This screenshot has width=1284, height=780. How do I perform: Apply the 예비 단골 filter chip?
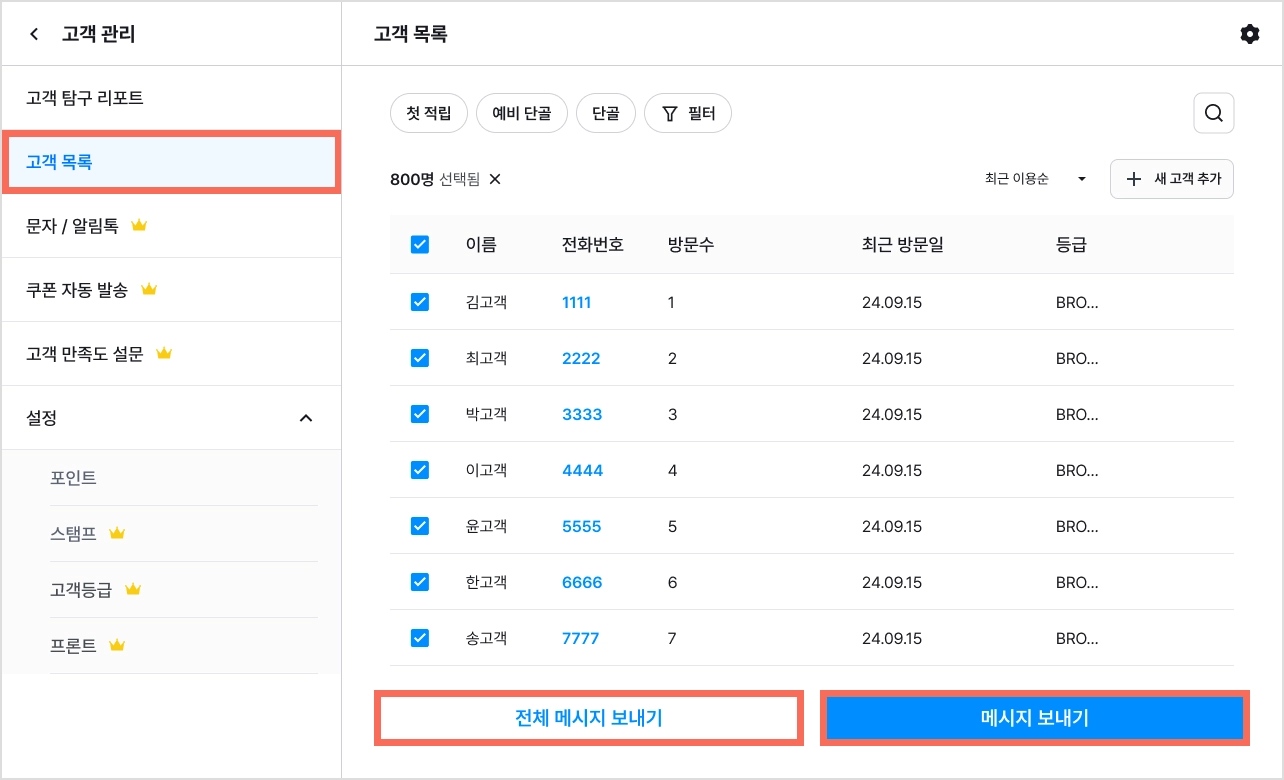tap(522, 114)
